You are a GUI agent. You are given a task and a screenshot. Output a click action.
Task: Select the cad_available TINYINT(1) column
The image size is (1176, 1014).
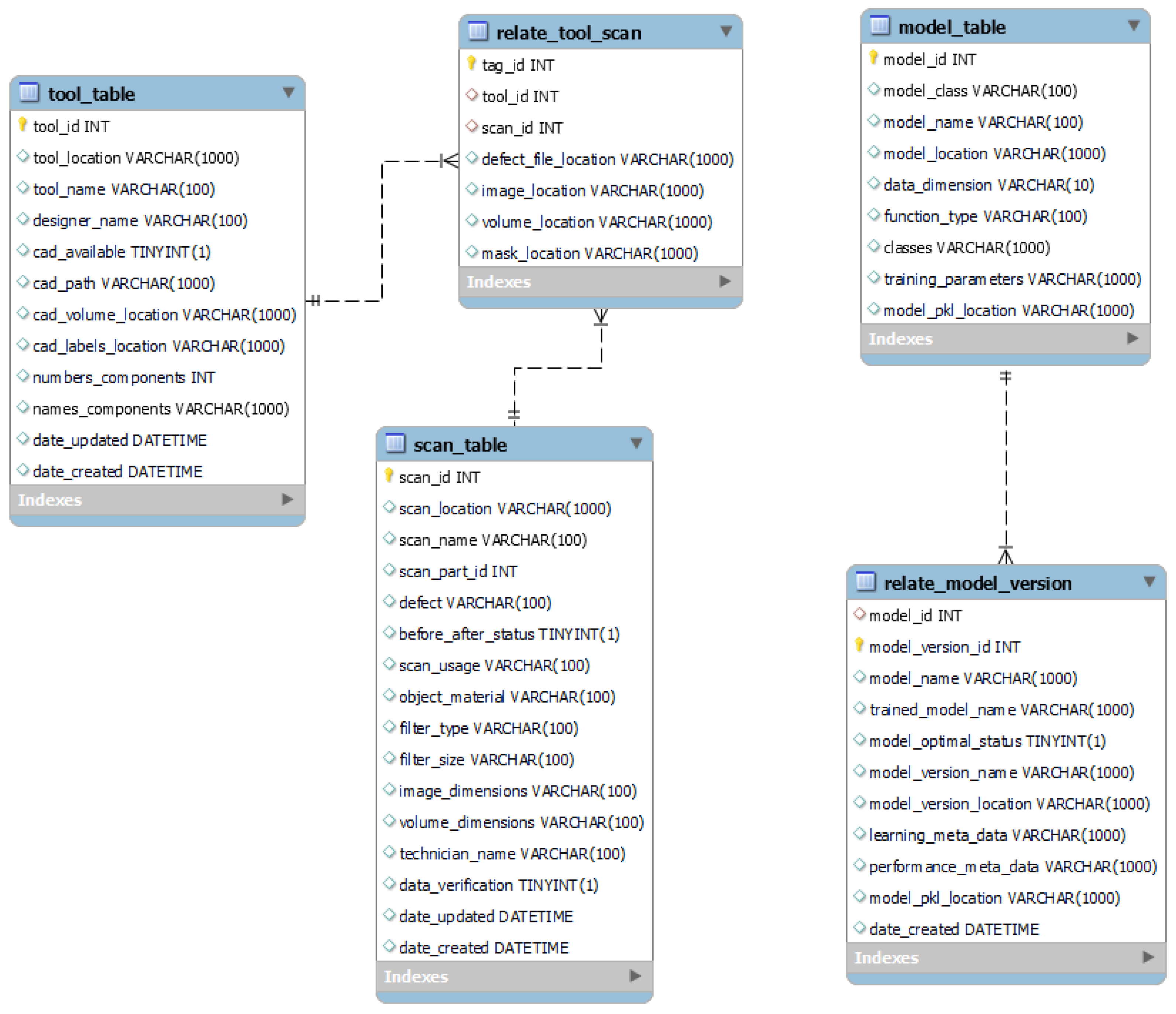[x=121, y=251]
